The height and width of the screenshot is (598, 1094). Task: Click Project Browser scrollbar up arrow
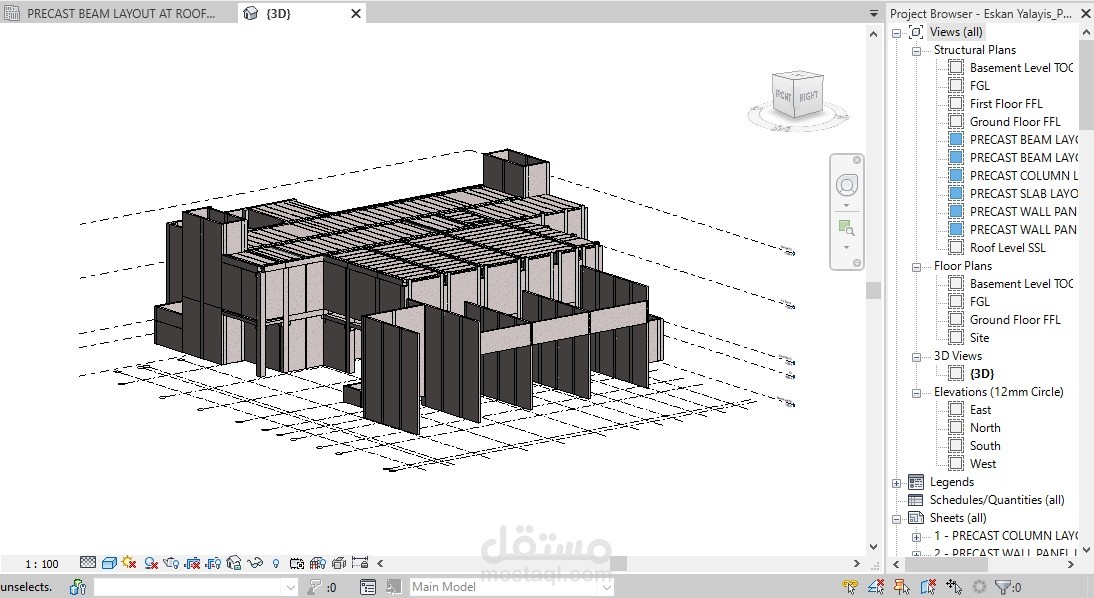[x=1086, y=32]
